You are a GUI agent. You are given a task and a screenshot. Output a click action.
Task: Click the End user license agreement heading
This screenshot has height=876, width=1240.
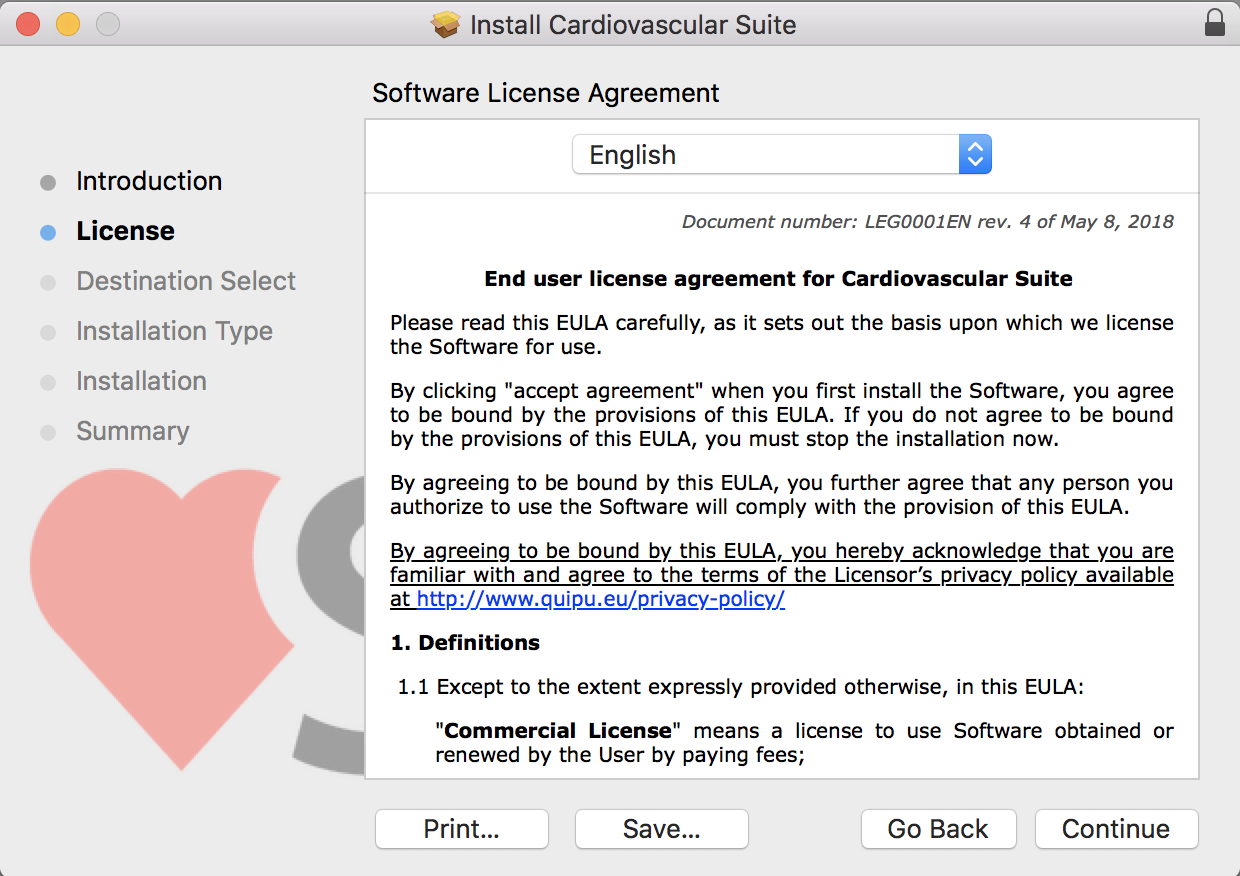778,279
